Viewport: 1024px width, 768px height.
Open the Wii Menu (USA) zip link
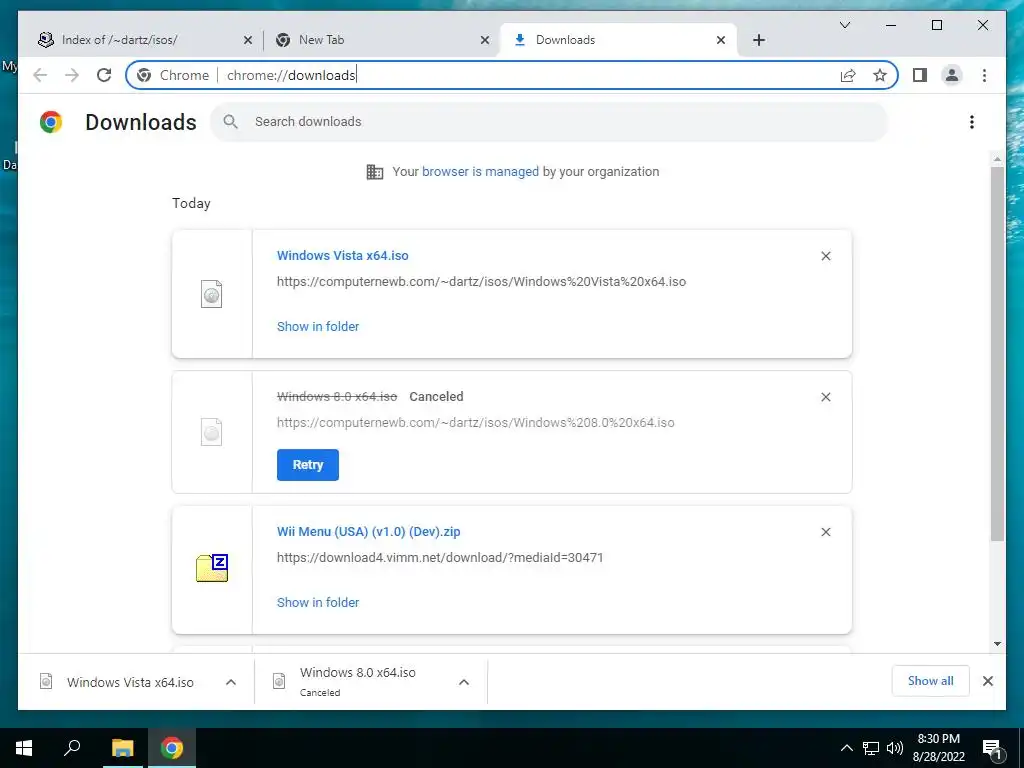click(x=368, y=532)
